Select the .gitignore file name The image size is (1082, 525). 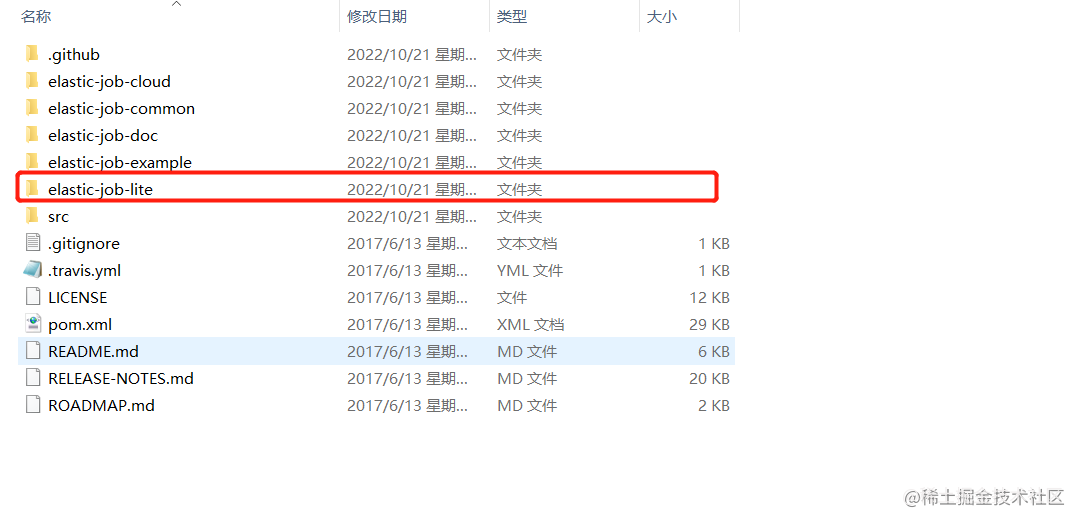(83, 244)
